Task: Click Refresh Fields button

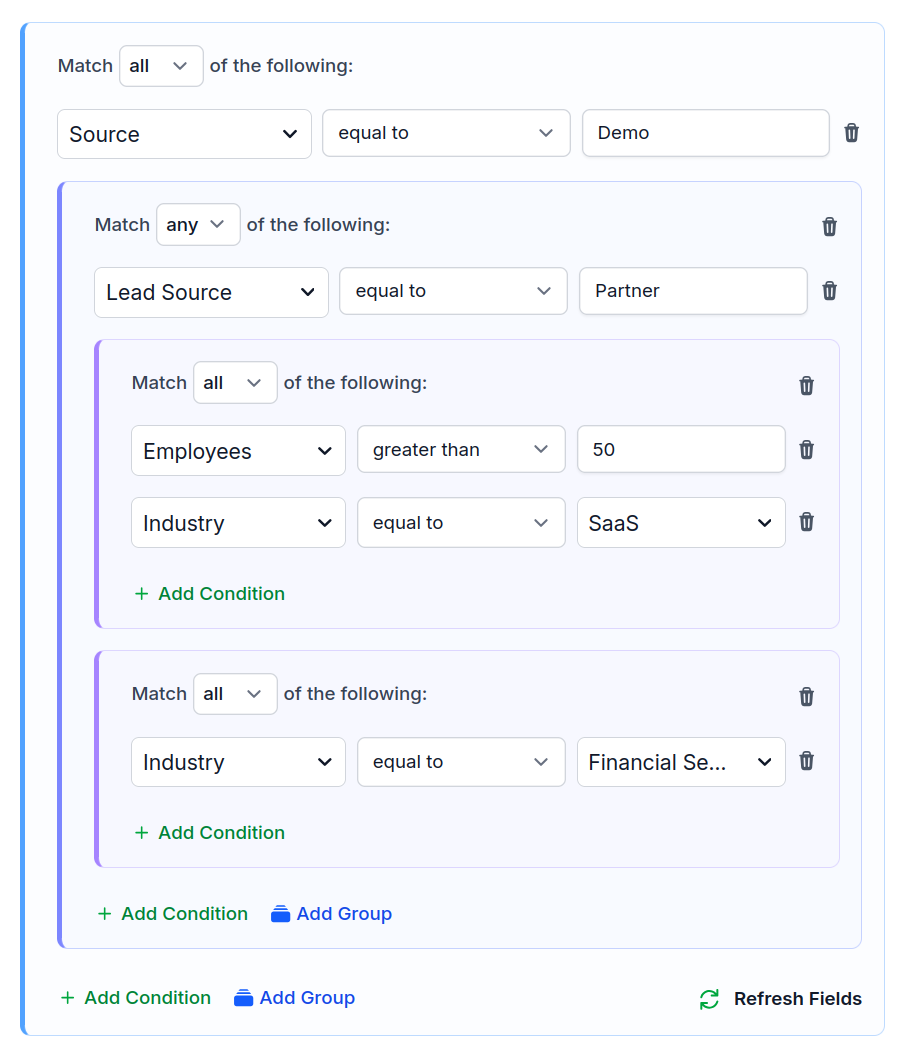Action: [780, 999]
